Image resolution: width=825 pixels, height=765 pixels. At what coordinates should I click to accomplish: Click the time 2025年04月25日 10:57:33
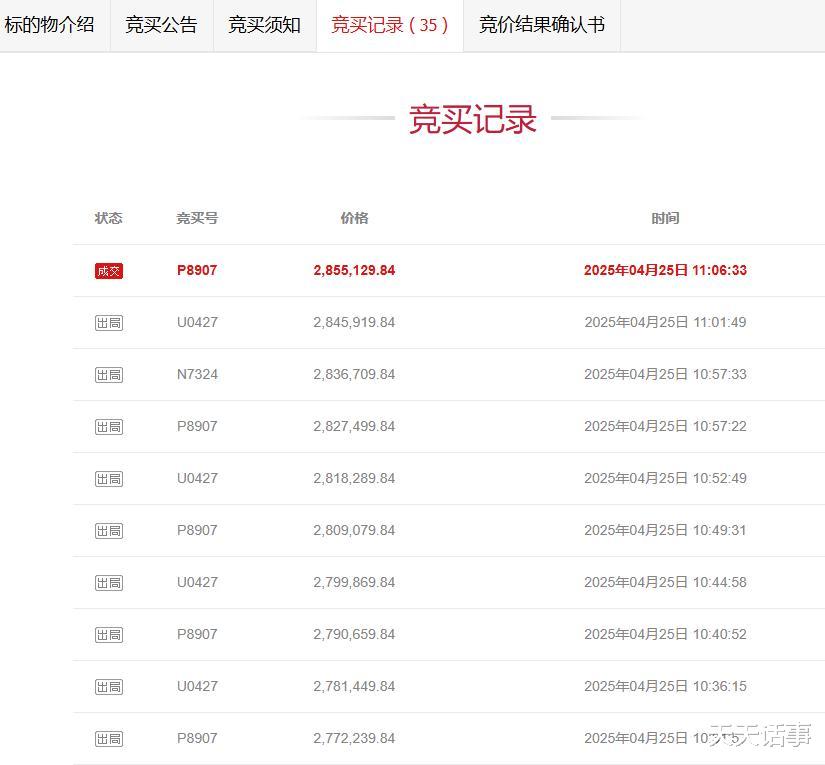point(665,374)
